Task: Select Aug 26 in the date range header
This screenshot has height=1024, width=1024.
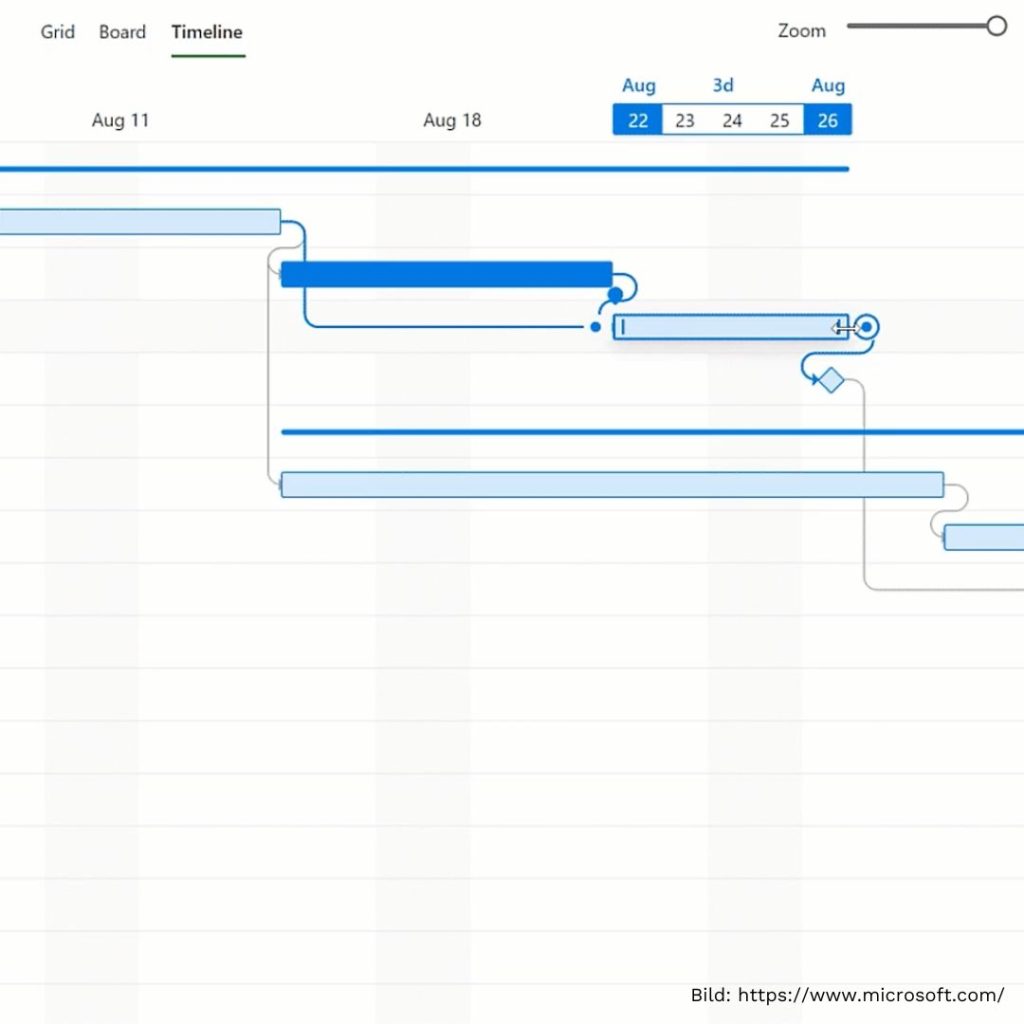Action: 827,119
